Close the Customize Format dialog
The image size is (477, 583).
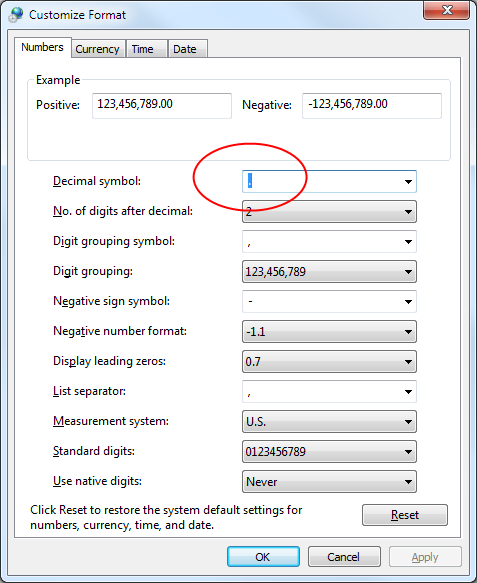click(x=446, y=10)
